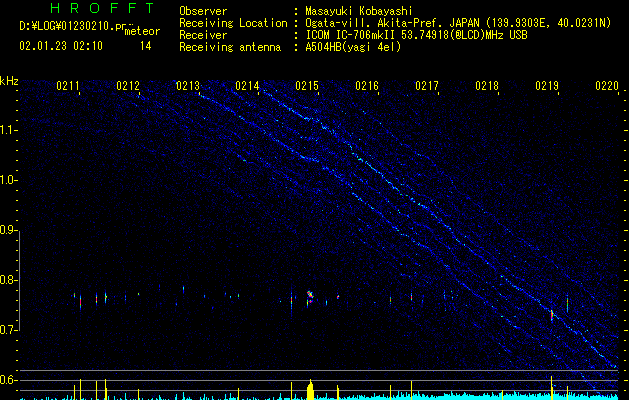The width and height of the screenshot is (629, 400).
Task: Click observer name Masayuki Kobayashi
Action: click(x=359, y=11)
